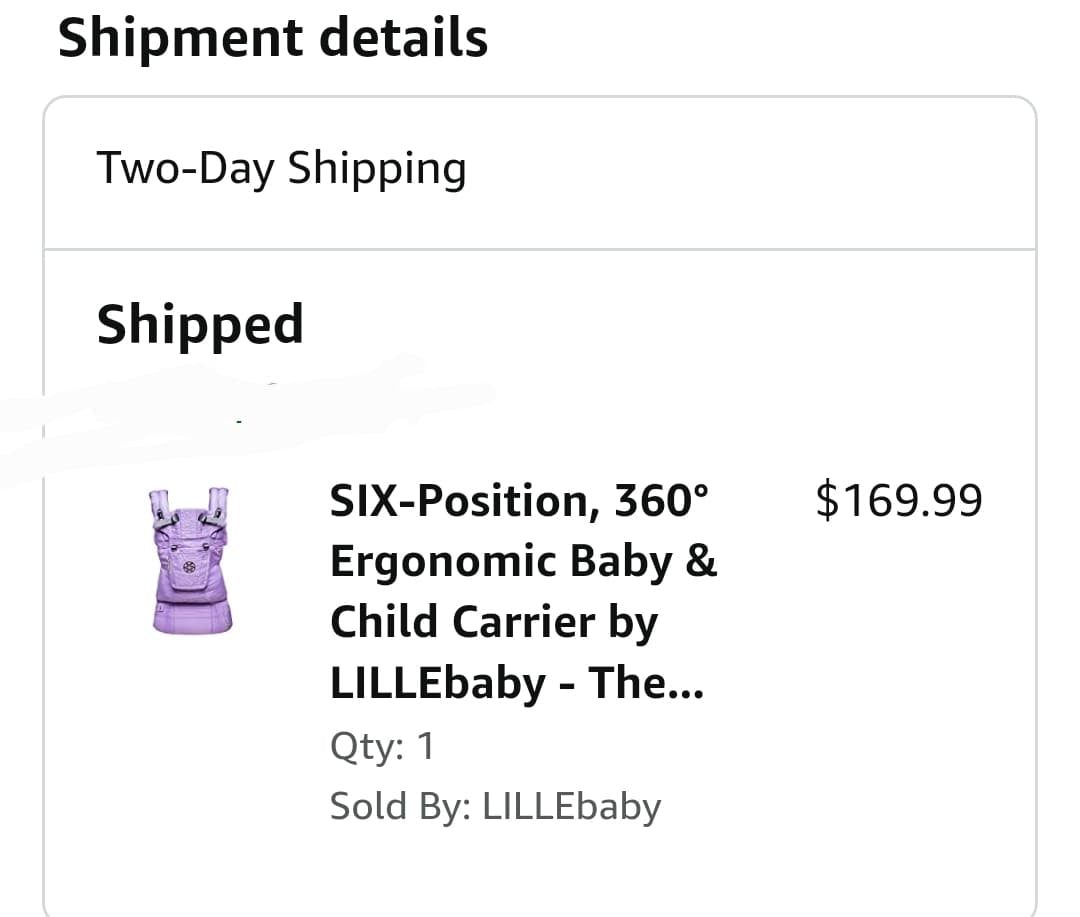Click the purple baby carrier product thumbnail
The width and height of the screenshot is (1080, 917).
click(191, 559)
